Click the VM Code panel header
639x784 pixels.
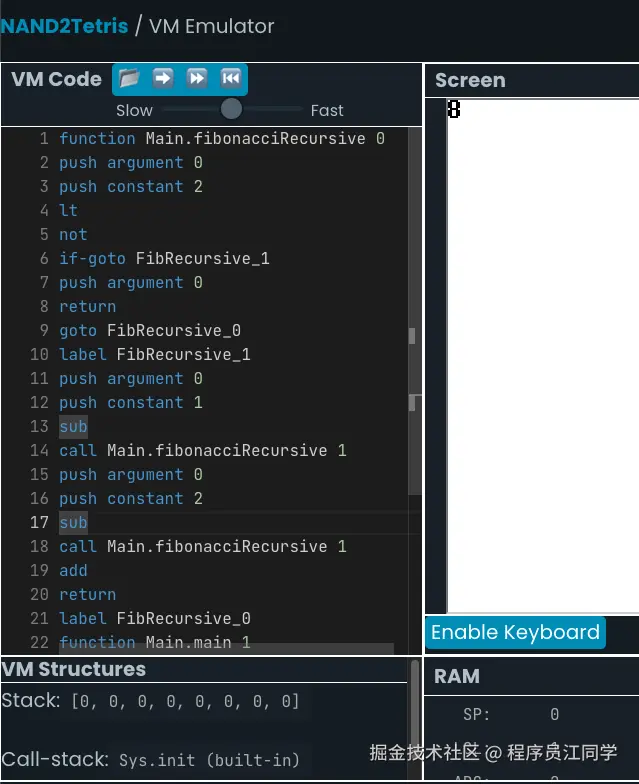56,79
